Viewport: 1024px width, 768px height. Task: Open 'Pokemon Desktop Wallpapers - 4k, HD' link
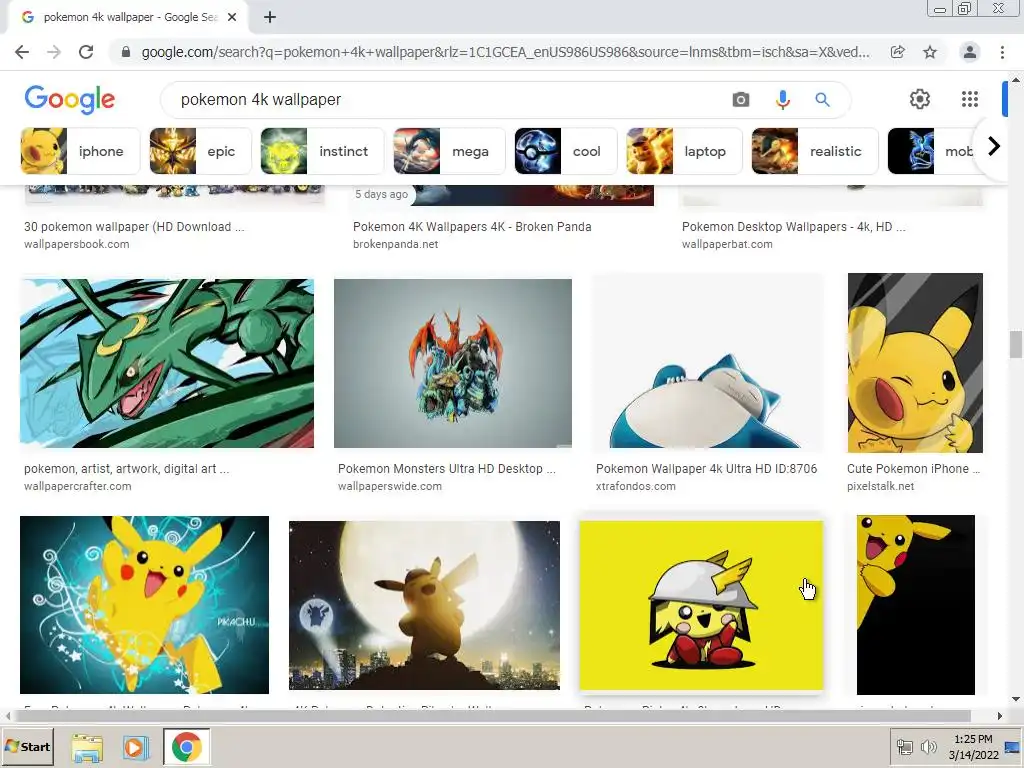793,227
